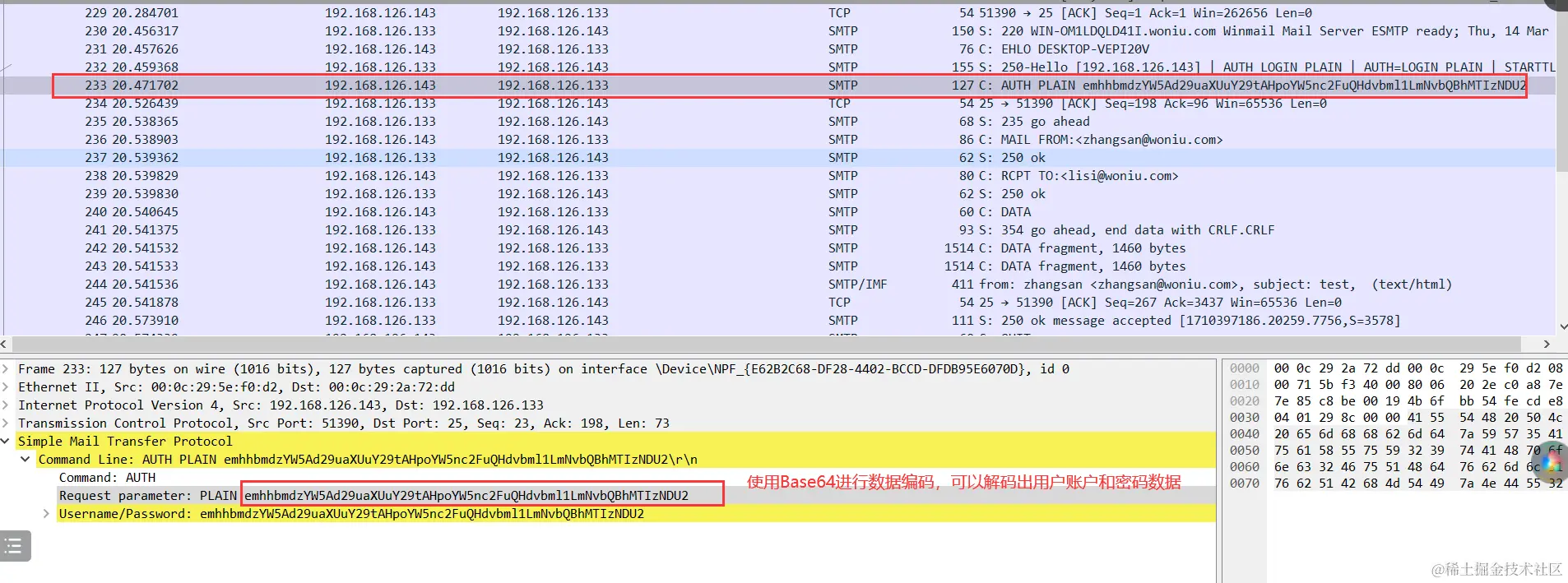This screenshot has height=583, width=1568.
Task: Select packet 238 RCPT TO lisi row
Action: (779, 176)
